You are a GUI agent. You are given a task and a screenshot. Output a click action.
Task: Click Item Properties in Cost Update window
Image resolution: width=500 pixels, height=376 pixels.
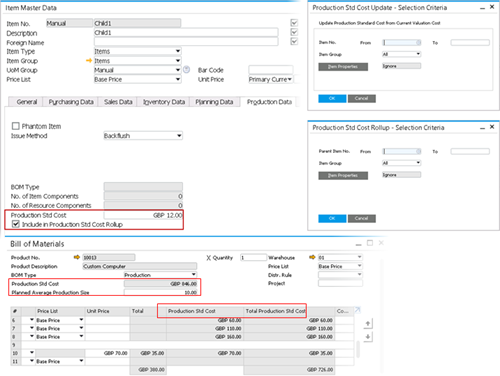(343, 67)
